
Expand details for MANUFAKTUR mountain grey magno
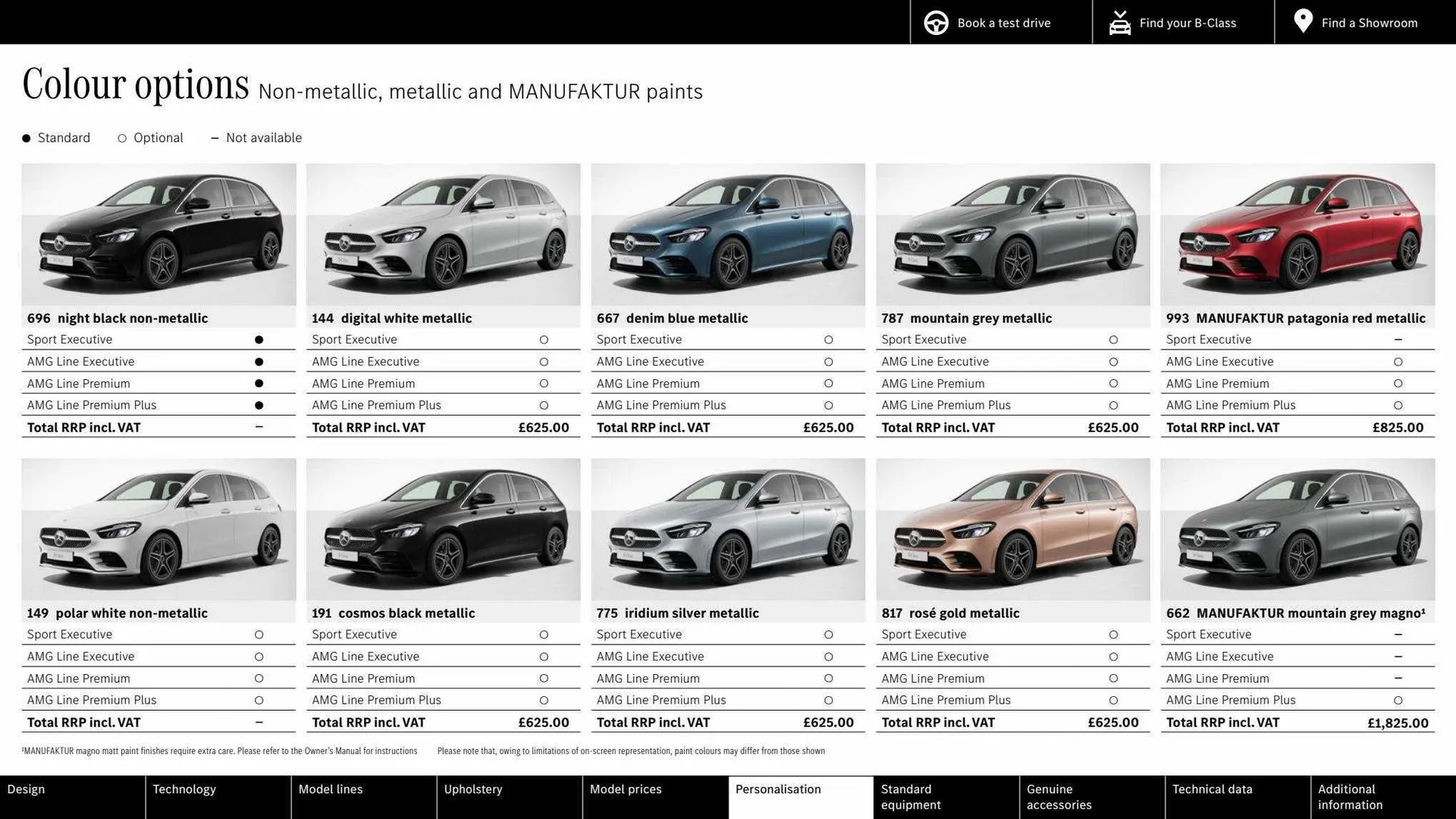(x=1297, y=613)
